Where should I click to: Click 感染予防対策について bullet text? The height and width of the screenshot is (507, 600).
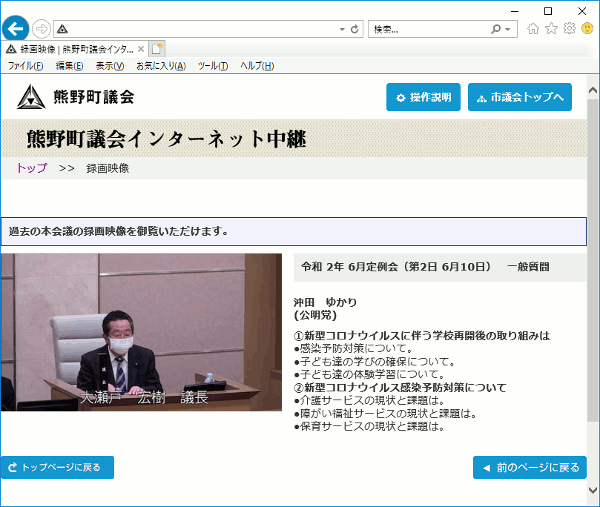coord(354,349)
